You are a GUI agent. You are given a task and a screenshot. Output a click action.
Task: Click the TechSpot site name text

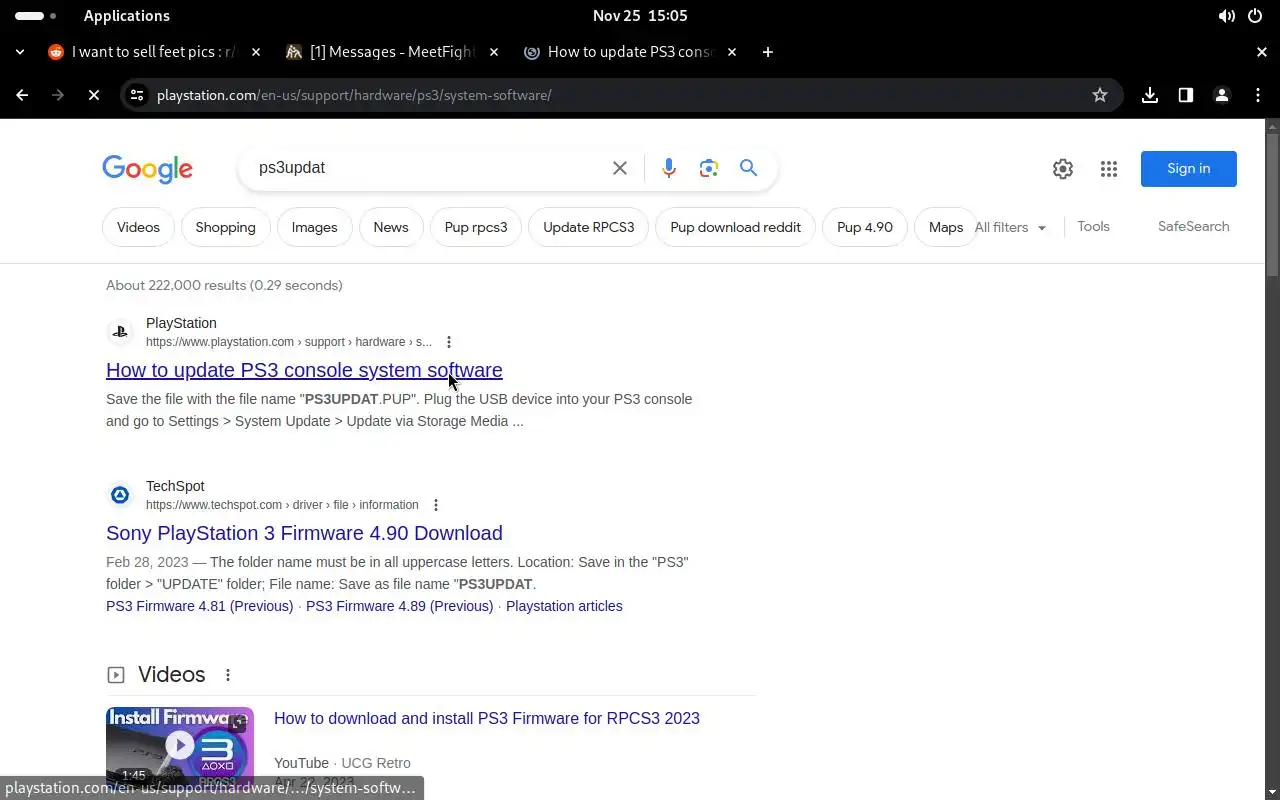(175, 486)
